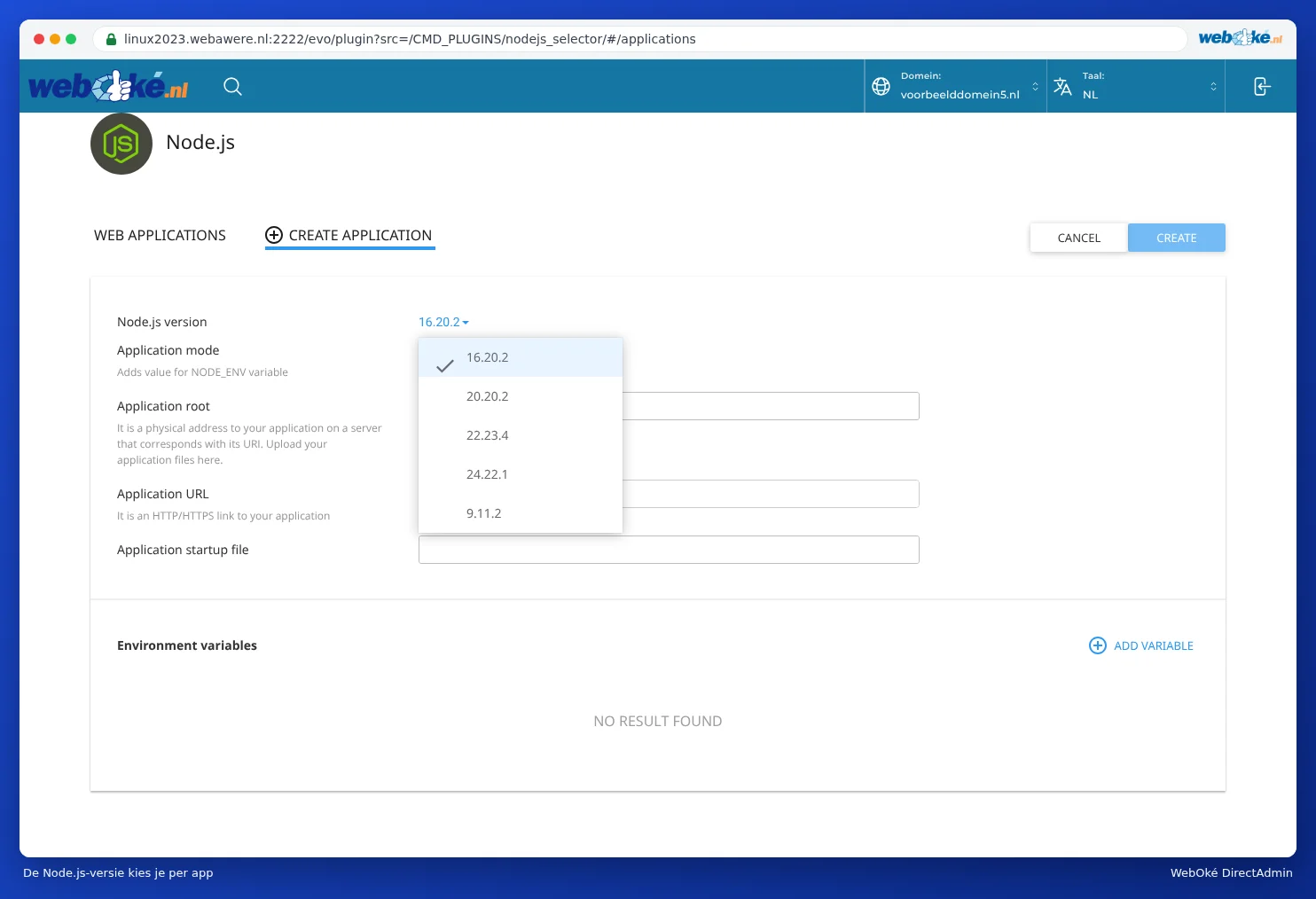The width and height of the screenshot is (1316, 899).
Task: Select Node.js version 9.11.2
Action: point(521,513)
